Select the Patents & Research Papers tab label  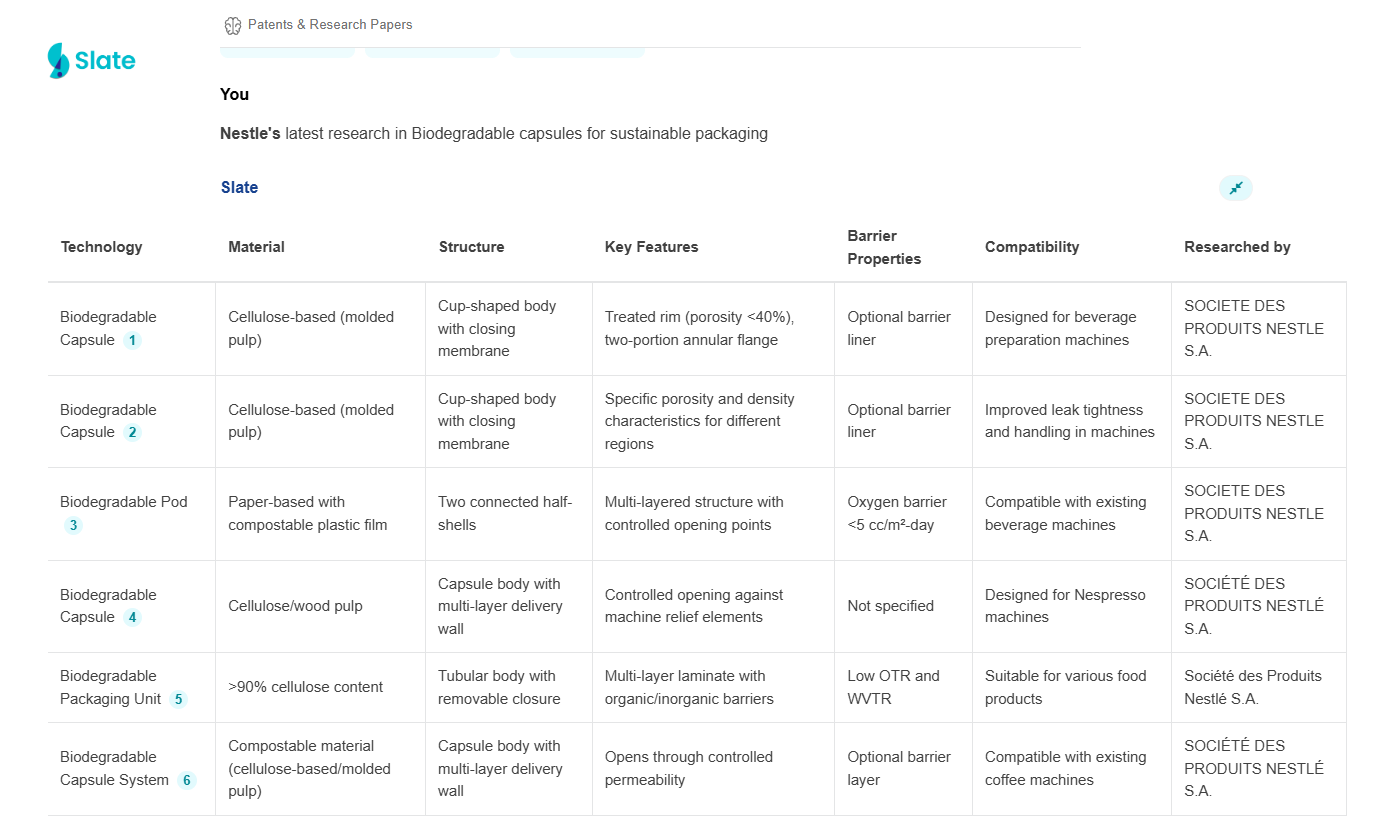tap(330, 25)
